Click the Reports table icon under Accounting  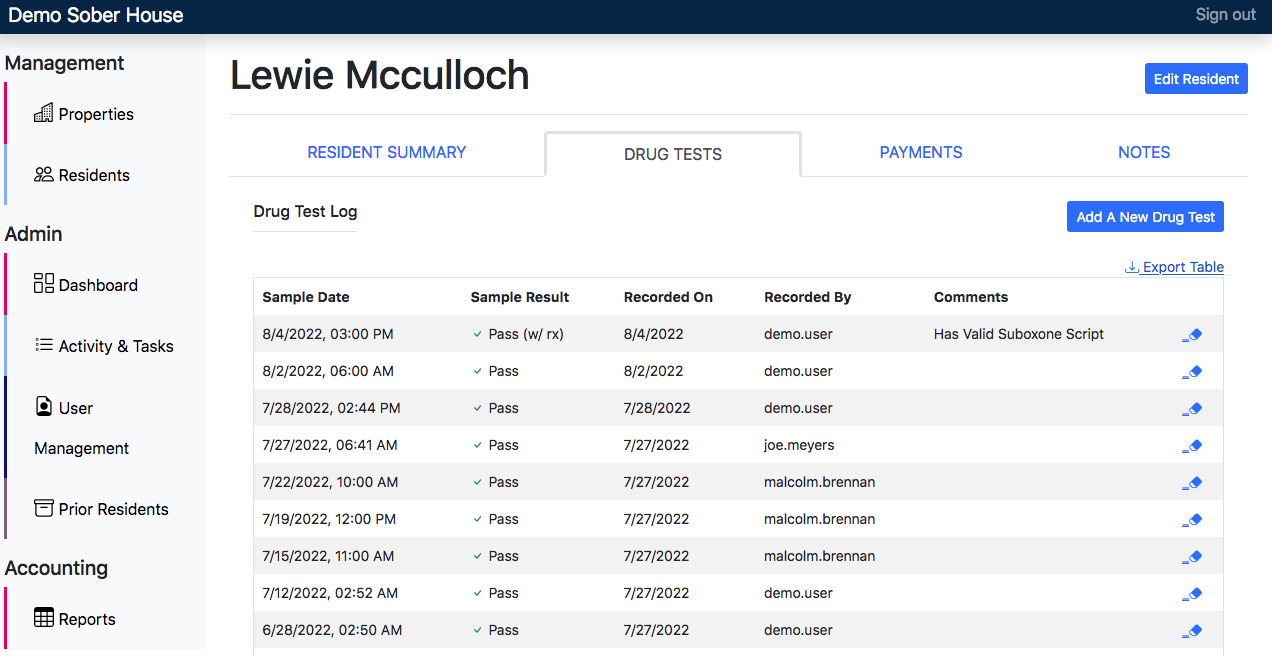(x=42, y=618)
